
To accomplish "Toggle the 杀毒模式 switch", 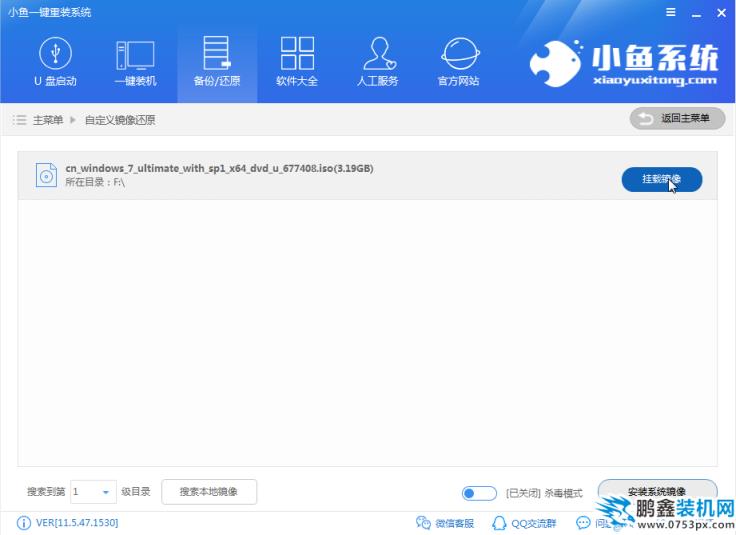I will (x=479, y=493).
